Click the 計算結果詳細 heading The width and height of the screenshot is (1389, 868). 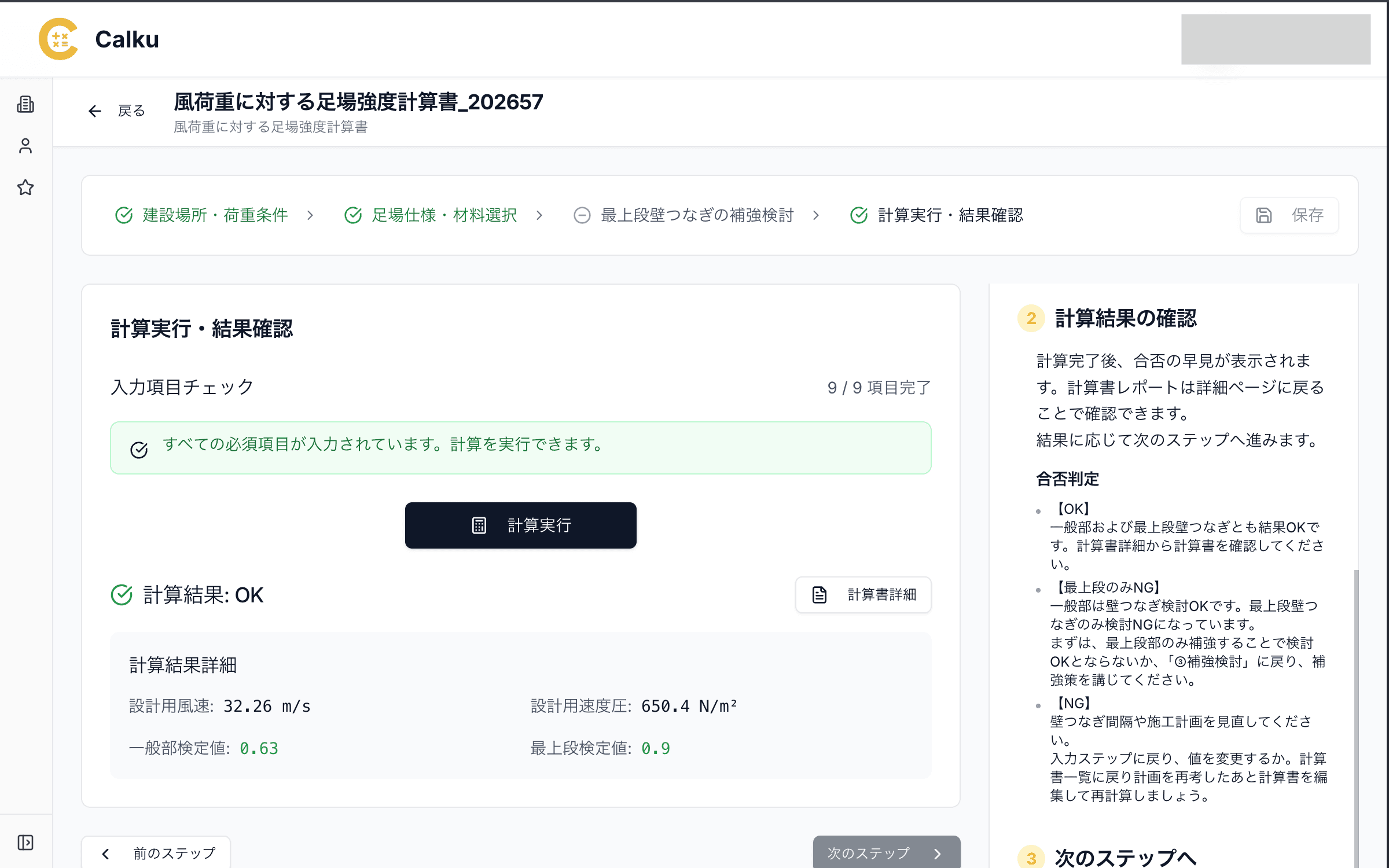pyautogui.click(x=183, y=665)
